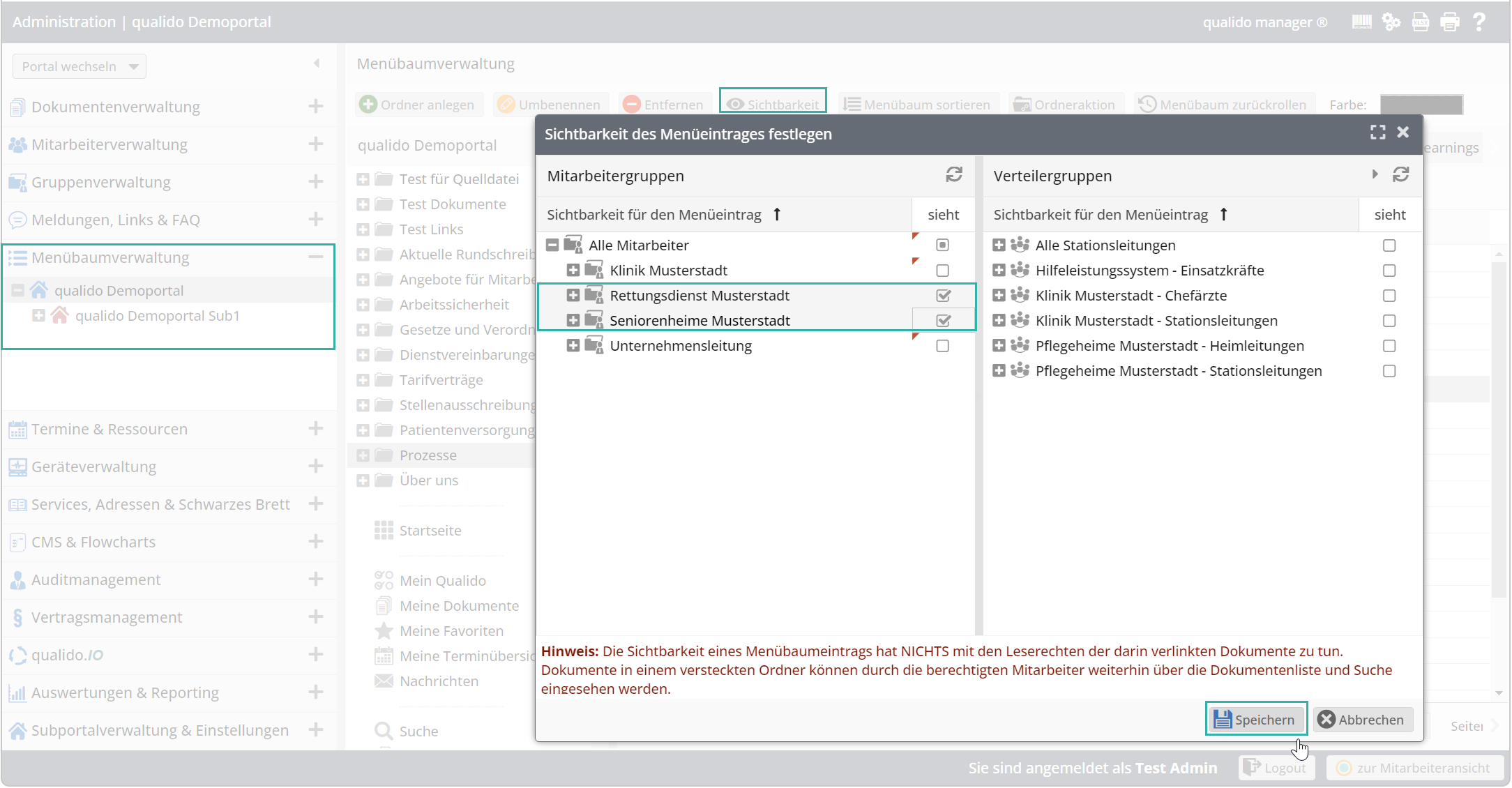This screenshot has width=1512, height=788.
Task: Collapse the left sidebar arrow
Action: coord(317,63)
